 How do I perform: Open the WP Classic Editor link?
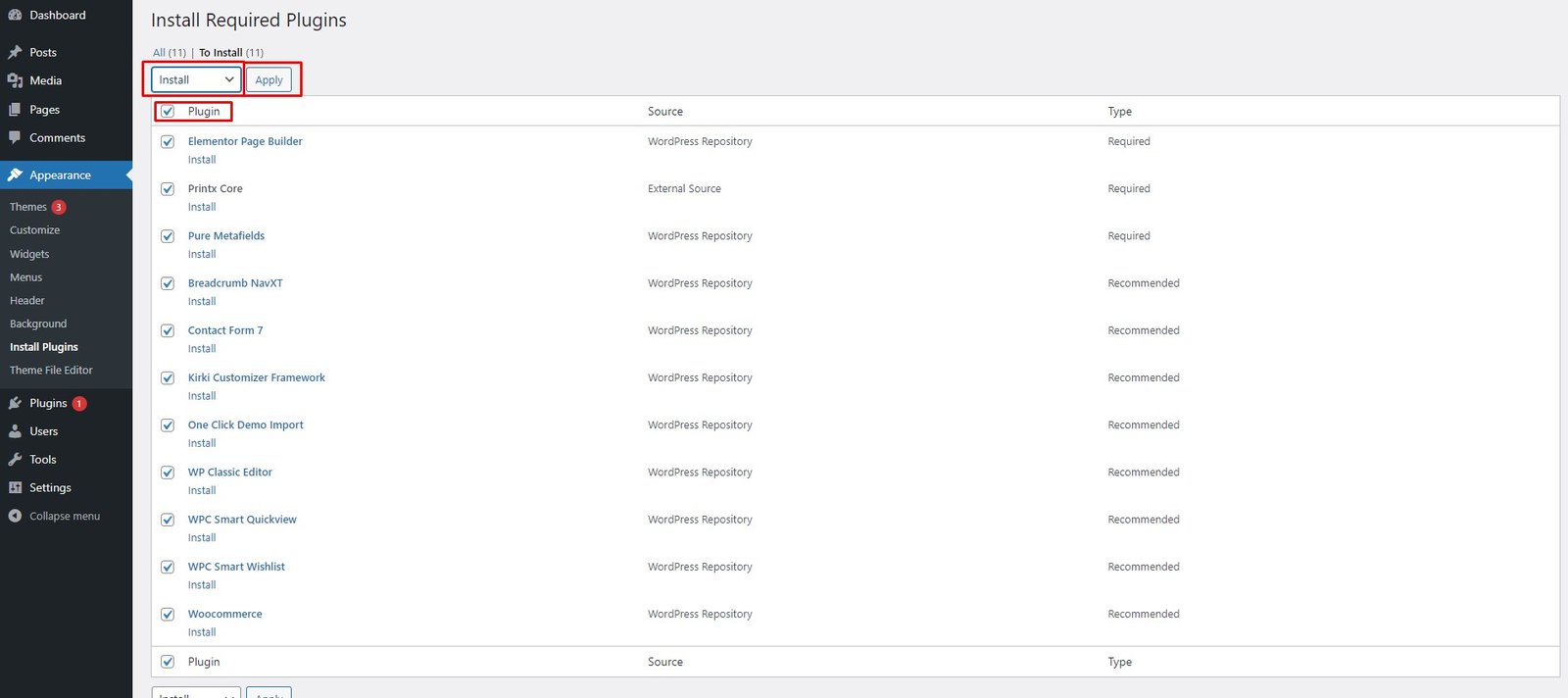point(230,473)
